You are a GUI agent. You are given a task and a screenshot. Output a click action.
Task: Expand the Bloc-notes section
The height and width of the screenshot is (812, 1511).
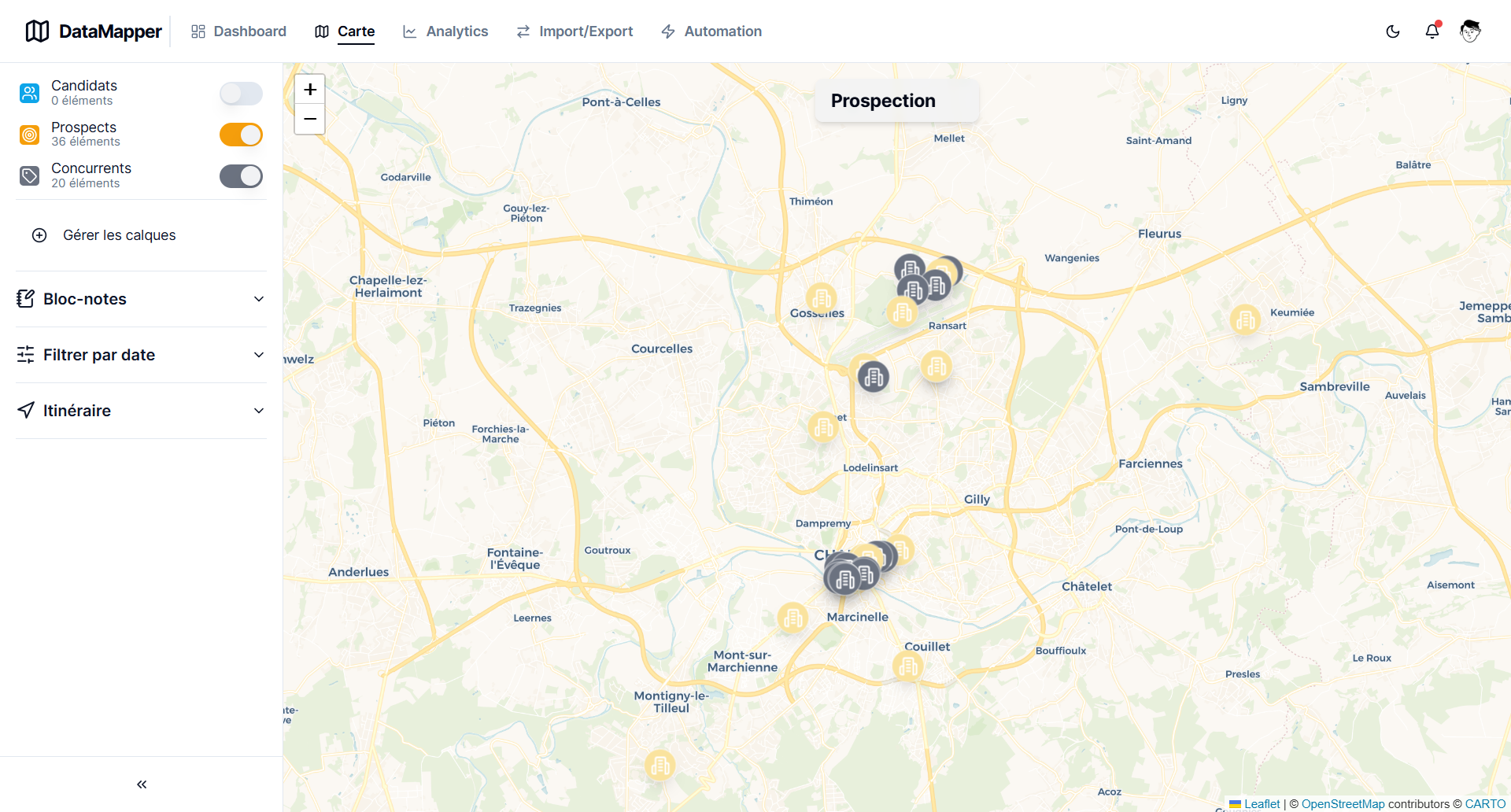click(259, 298)
